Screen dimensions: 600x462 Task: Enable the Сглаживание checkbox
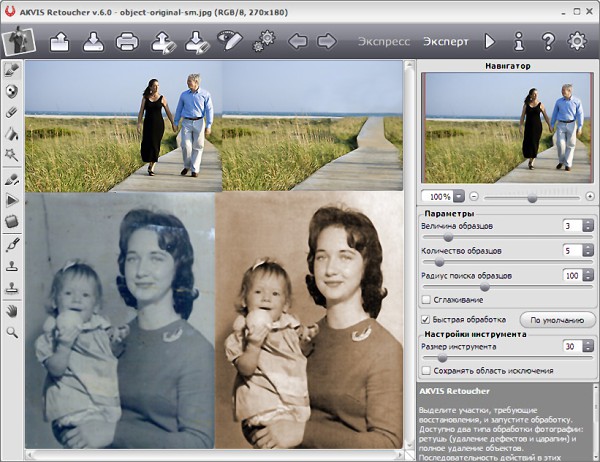(426, 299)
